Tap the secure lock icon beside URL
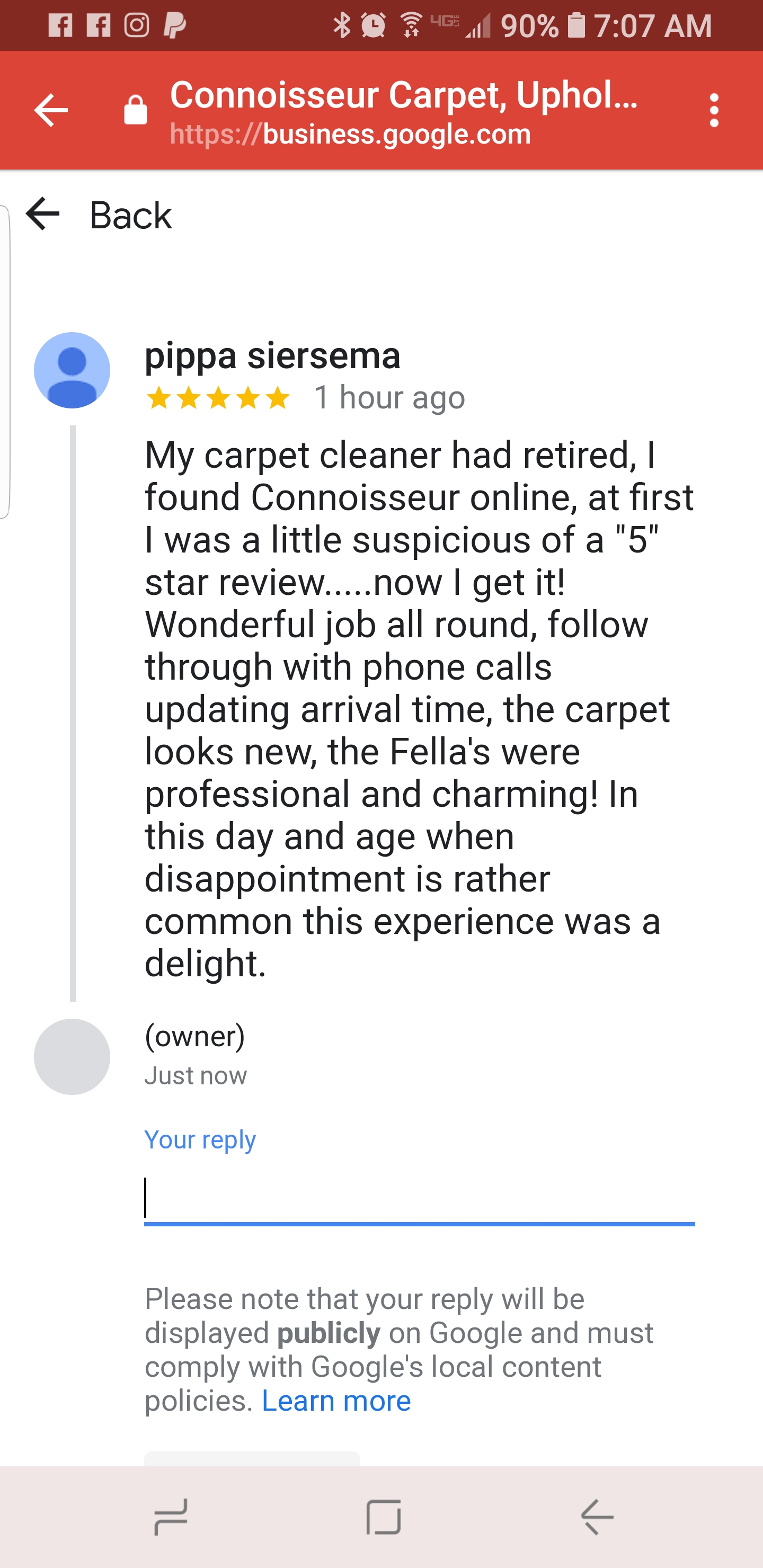The height and width of the screenshot is (1568, 763). point(135,111)
